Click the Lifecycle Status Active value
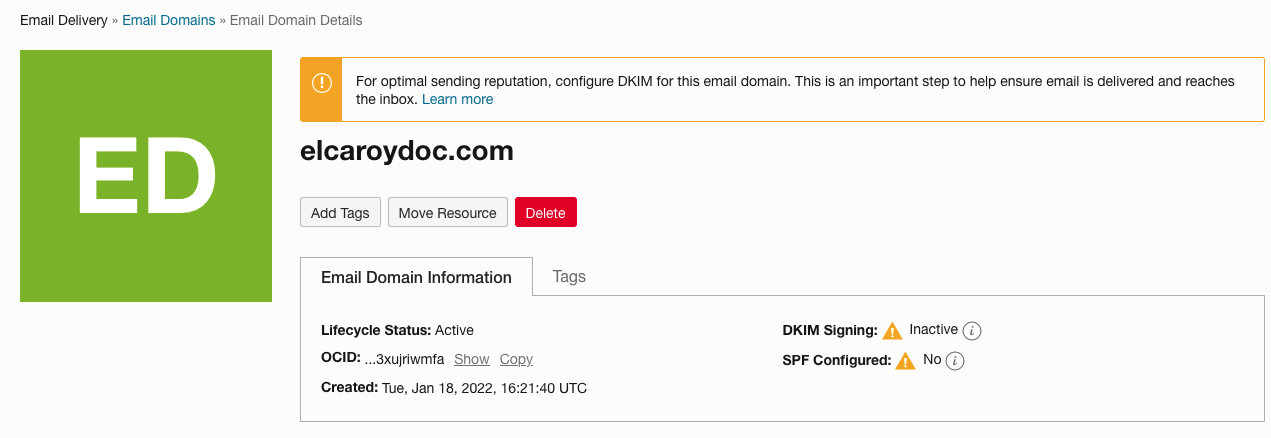This screenshot has width=1271, height=438. pyautogui.click(x=454, y=330)
